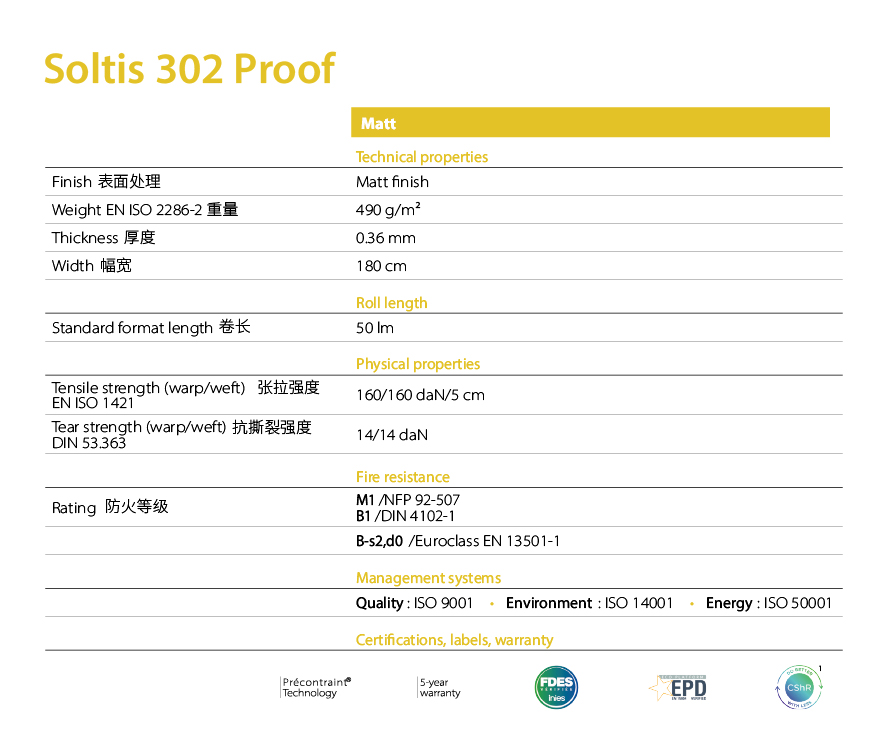Click the Roll length section heading
893x755 pixels.
point(391,303)
